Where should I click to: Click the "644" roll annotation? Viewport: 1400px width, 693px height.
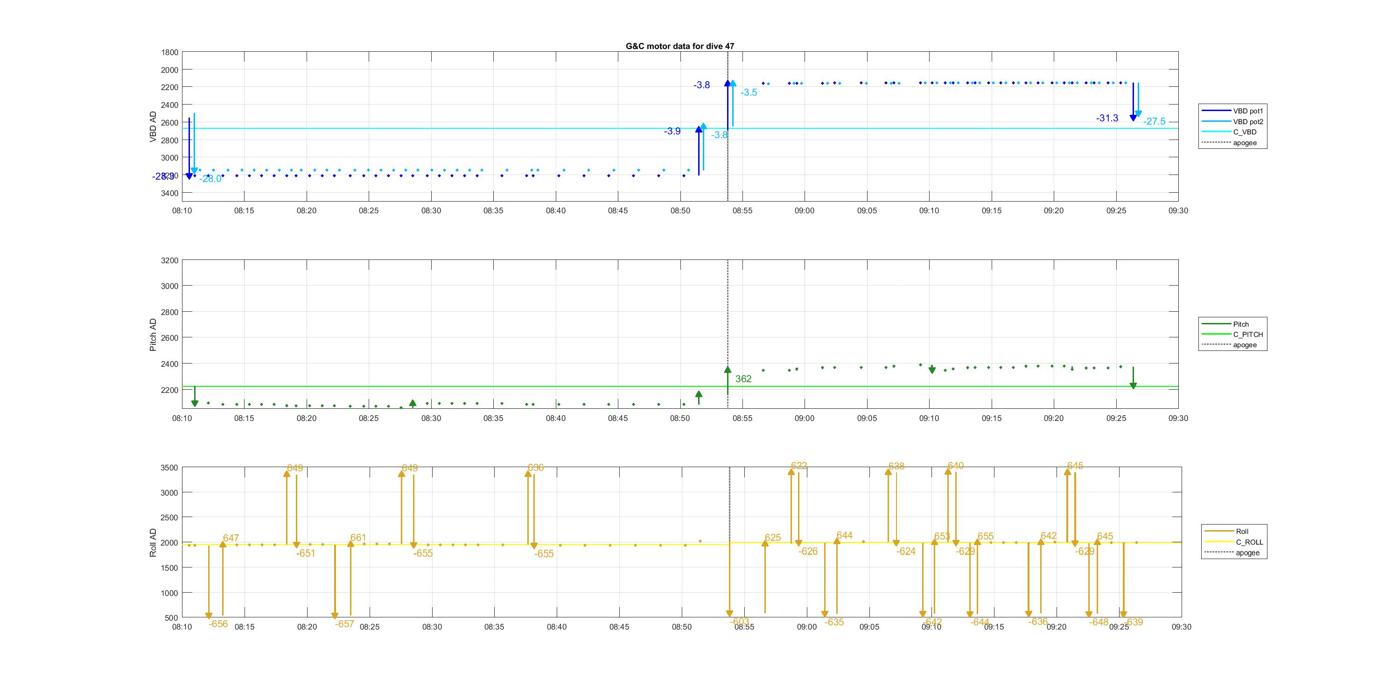[845, 536]
